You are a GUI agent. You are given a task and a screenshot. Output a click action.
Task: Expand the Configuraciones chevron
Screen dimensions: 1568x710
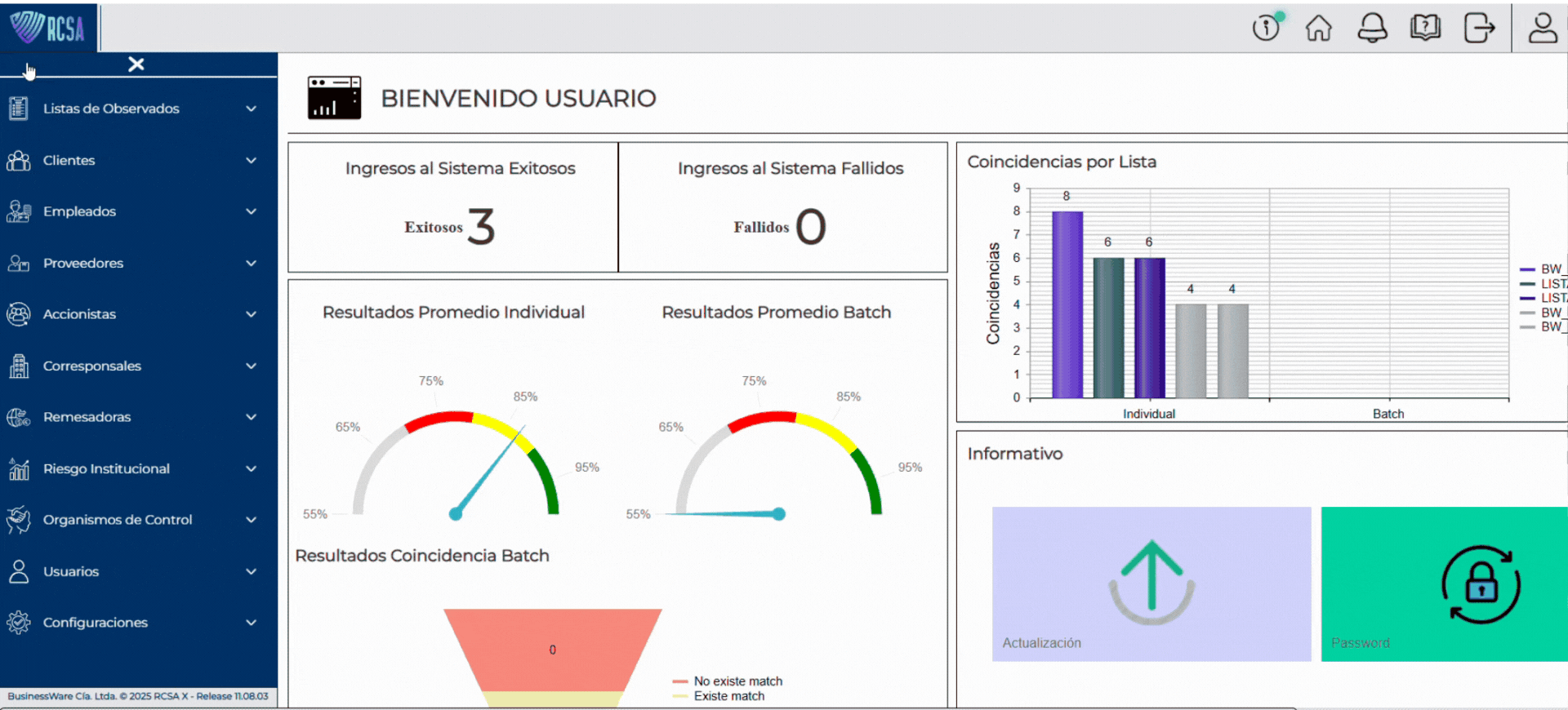tap(252, 623)
